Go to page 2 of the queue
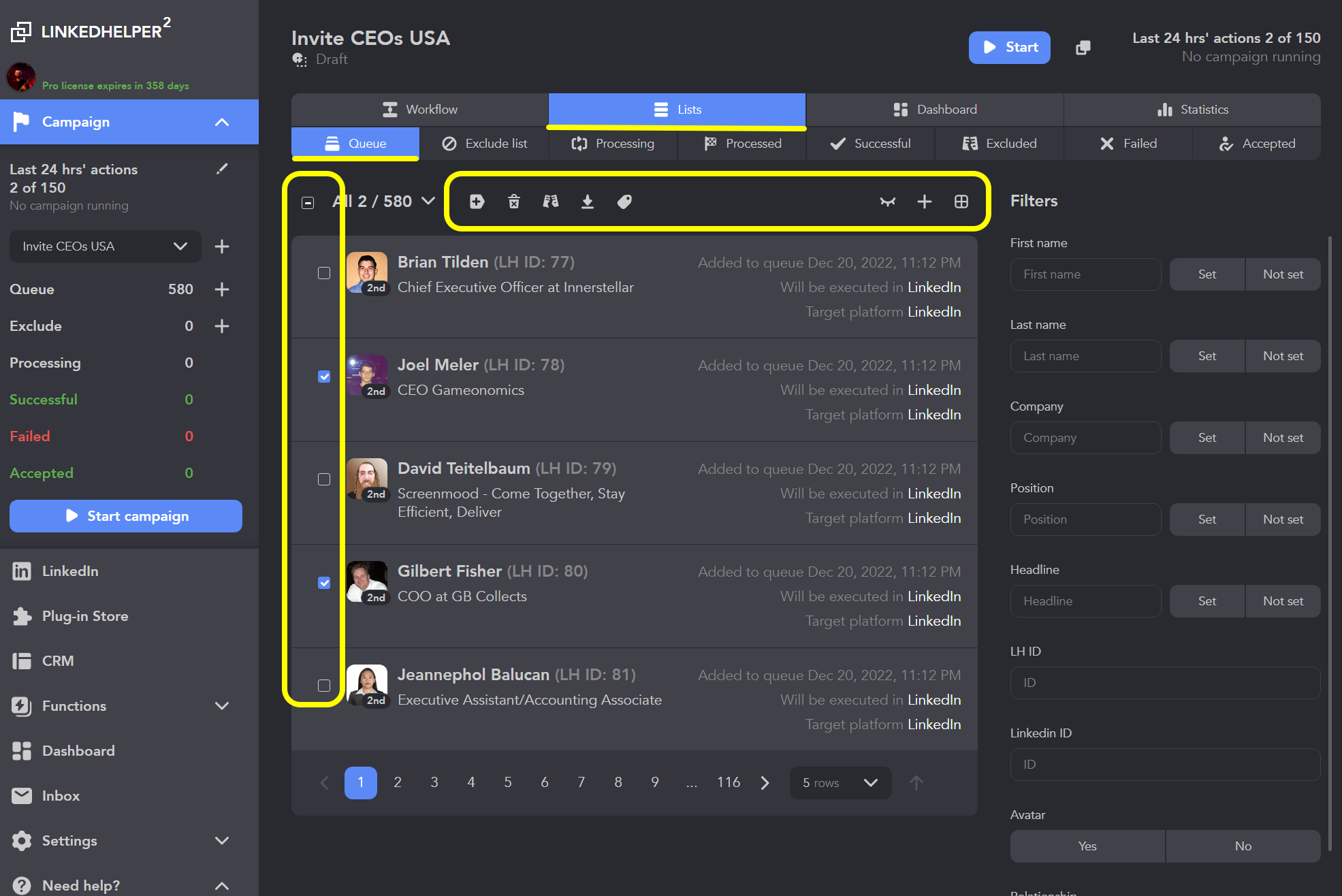1342x896 pixels. (x=398, y=783)
